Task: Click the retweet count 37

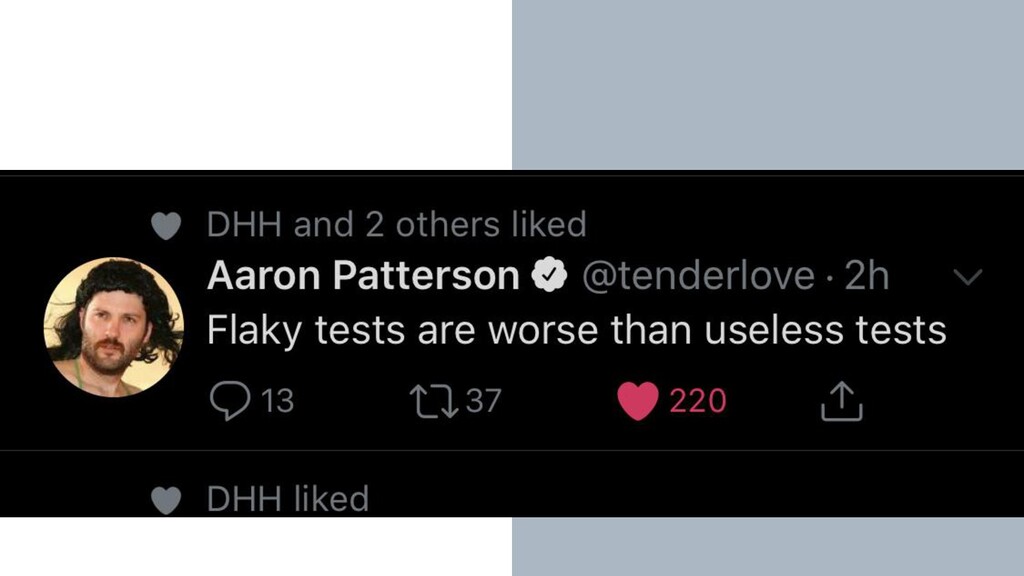Action: [x=483, y=401]
